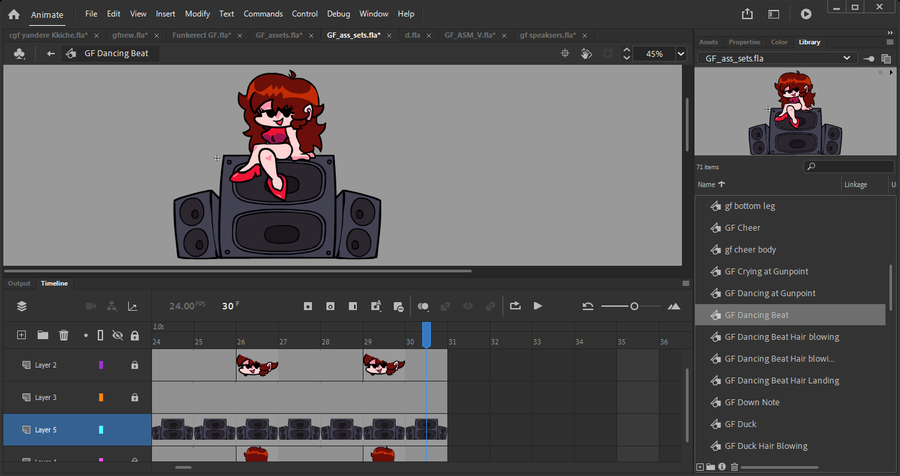The image size is (900, 476).
Task: Open the Control menu
Action: coord(305,14)
